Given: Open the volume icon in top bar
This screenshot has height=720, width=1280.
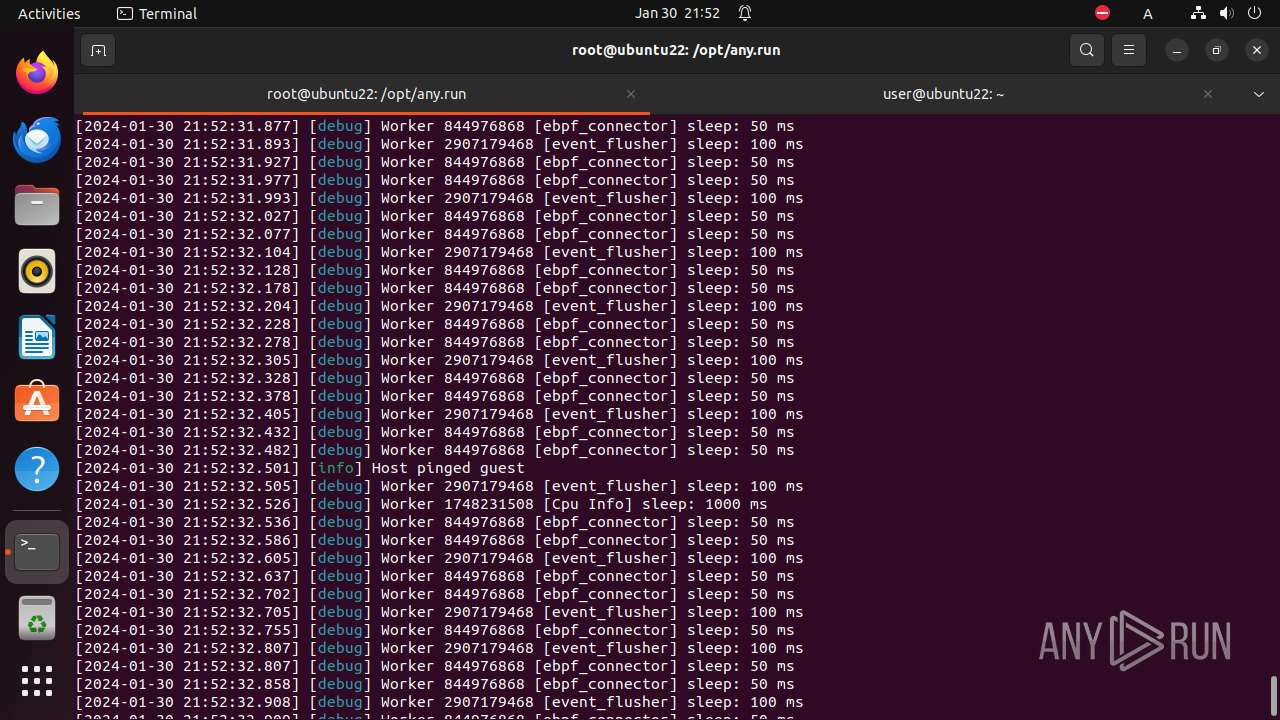Looking at the screenshot, I should tap(1226, 13).
